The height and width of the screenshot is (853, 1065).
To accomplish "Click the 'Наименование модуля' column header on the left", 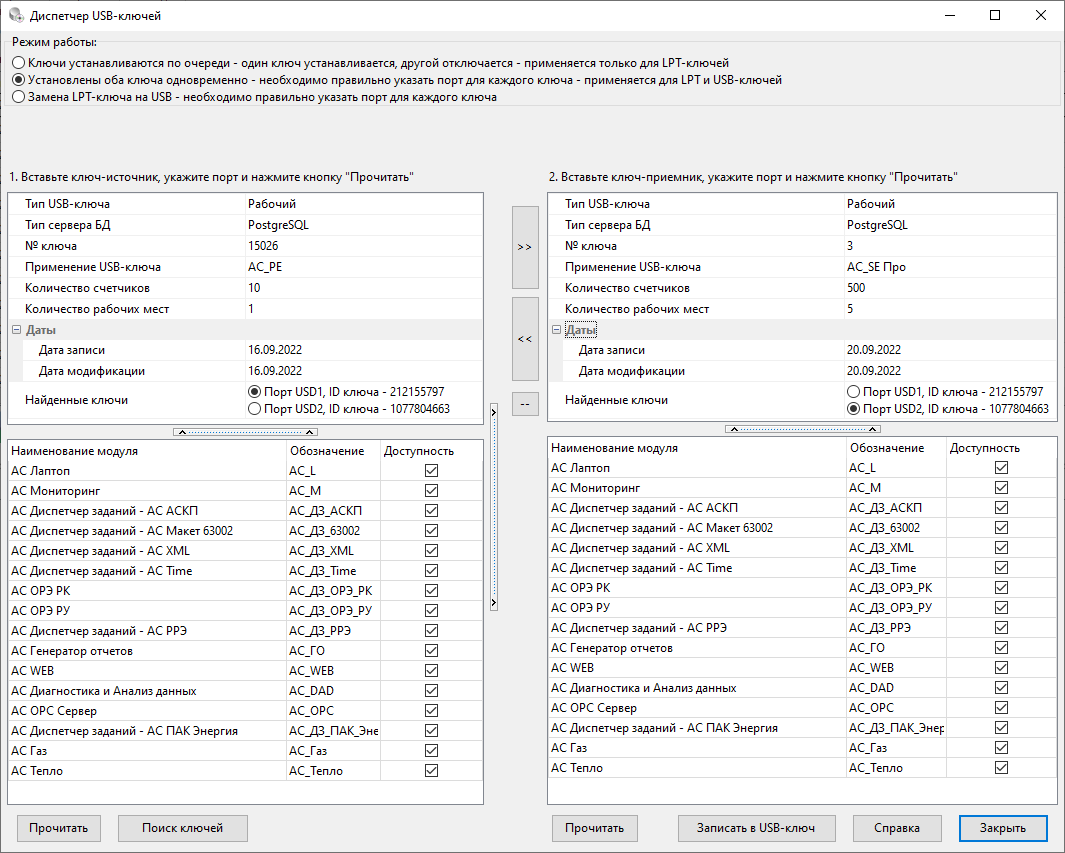I will pos(145,450).
